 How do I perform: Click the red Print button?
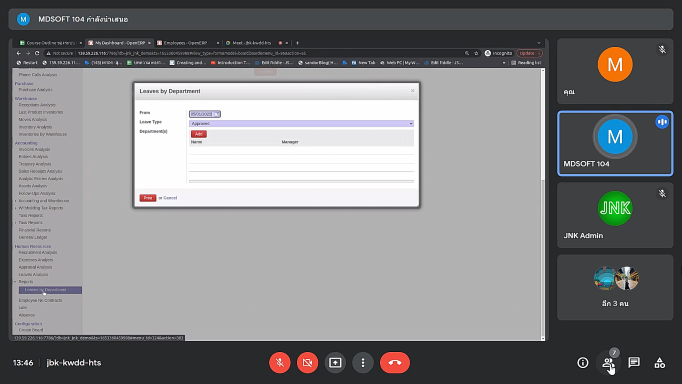[x=148, y=198]
